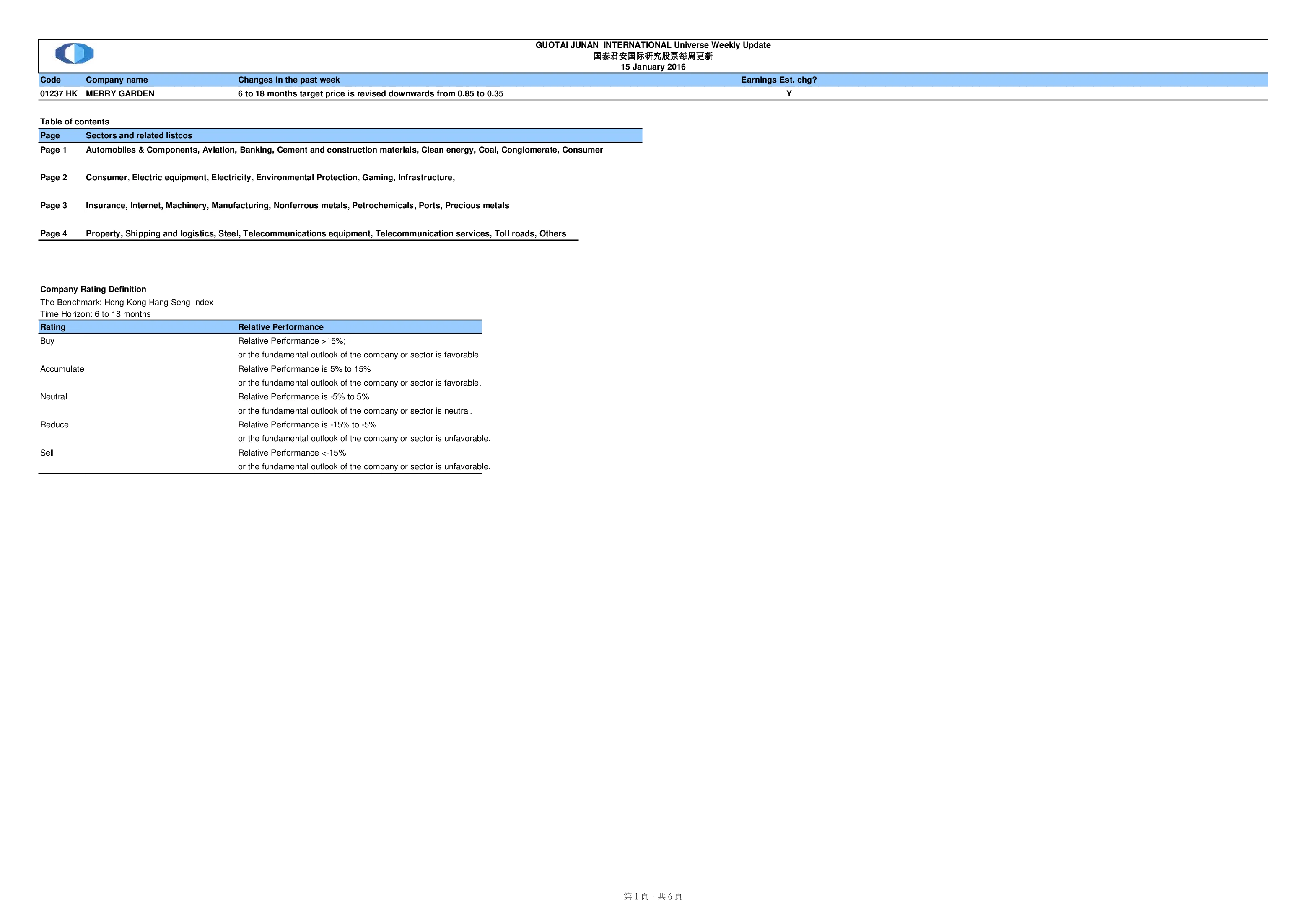Image resolution: width=1307 pixels, height=924 pixels.
Task: Click the page number footer text
Action: click(653, 897)
